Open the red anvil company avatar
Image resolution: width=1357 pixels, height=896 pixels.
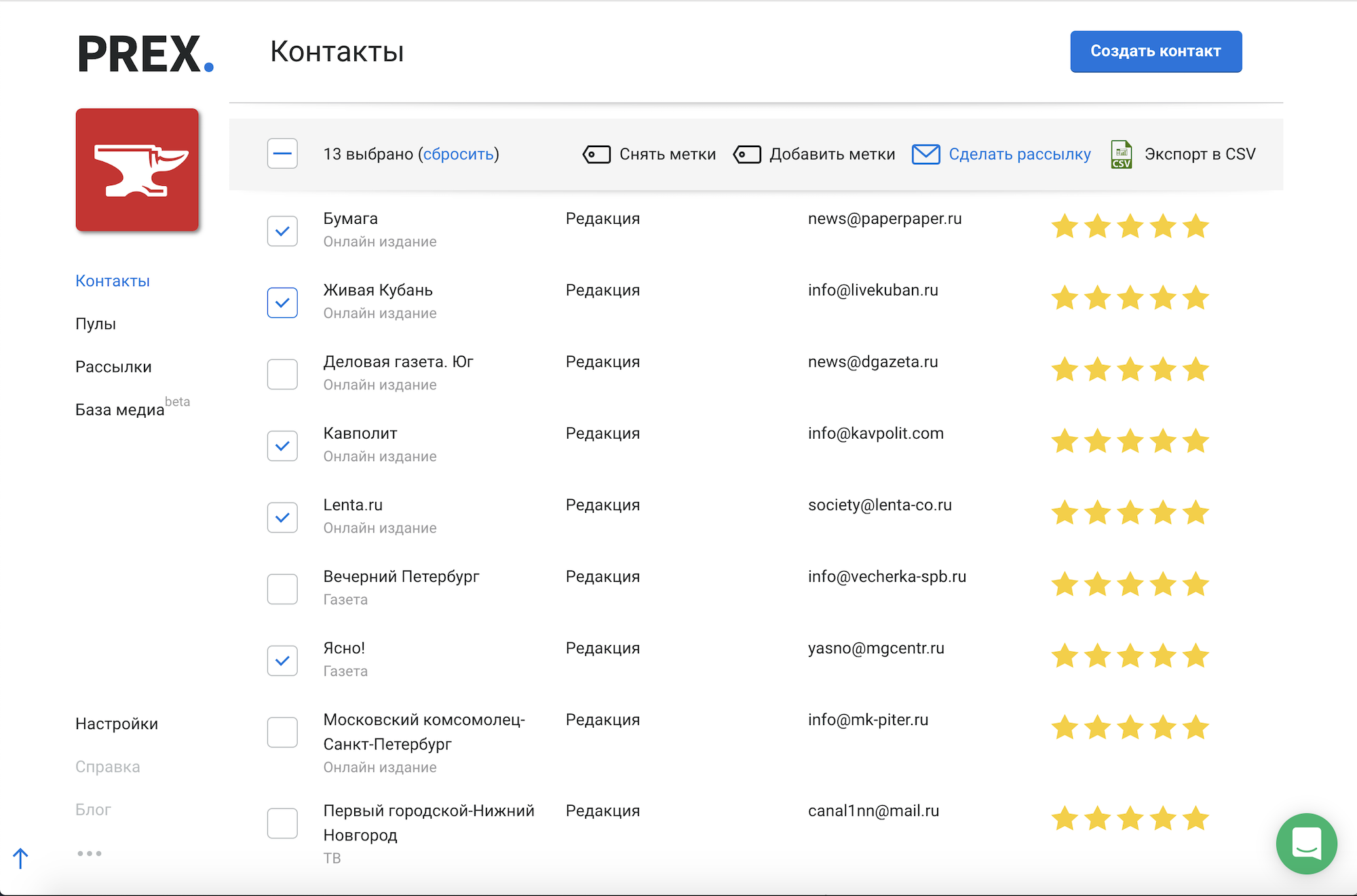point(137,170)
